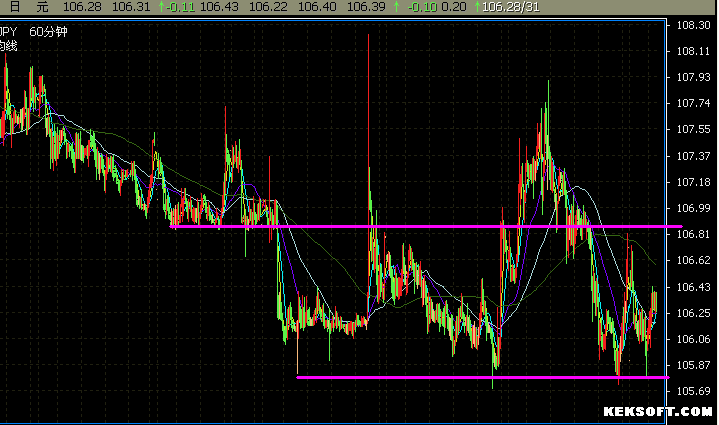Select the 105.87 price axis label
Screen dimensions: 719x425
pos(693,365)
